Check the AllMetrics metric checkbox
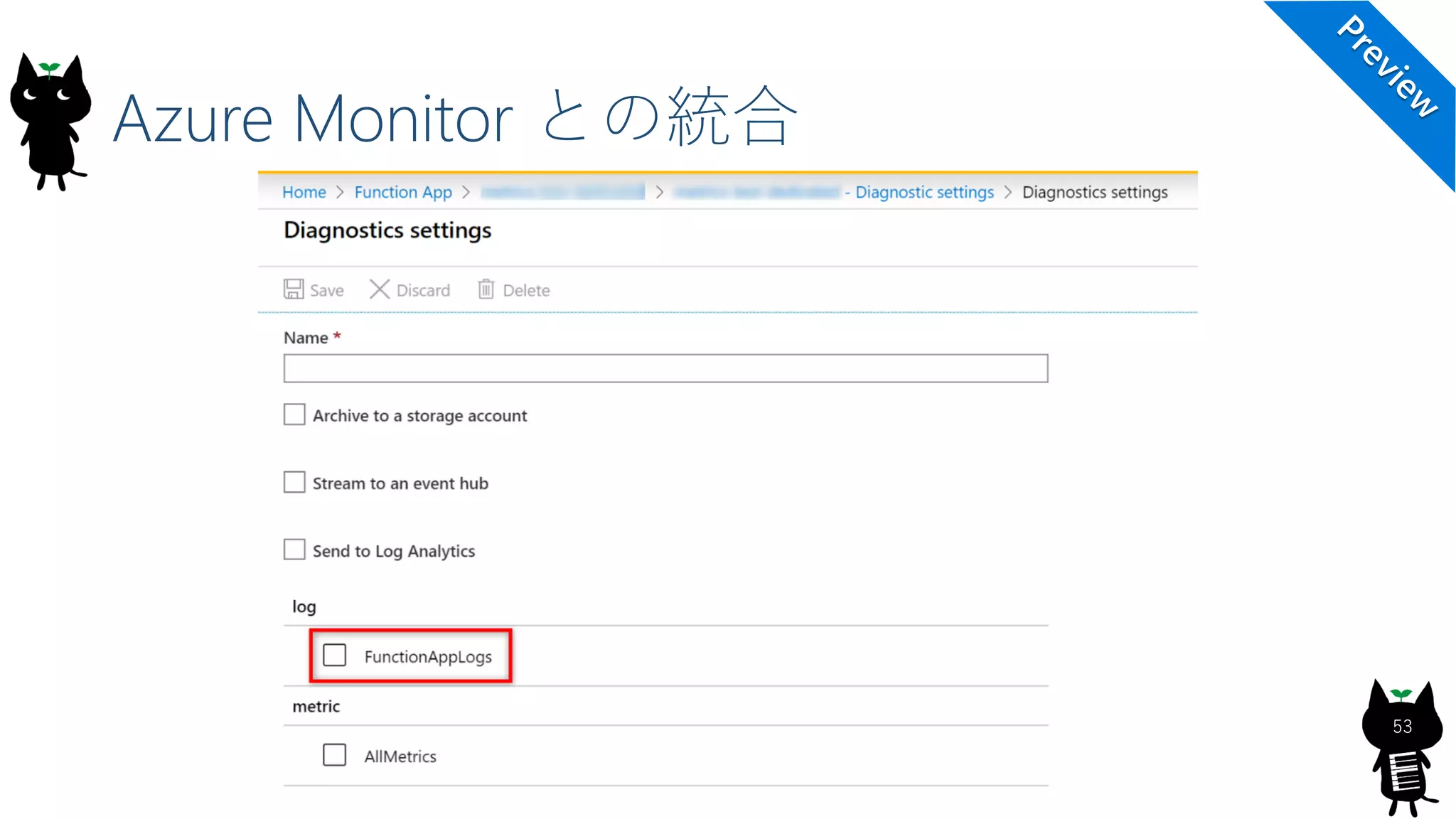The image size is (1456, 819). click(334, 754)
